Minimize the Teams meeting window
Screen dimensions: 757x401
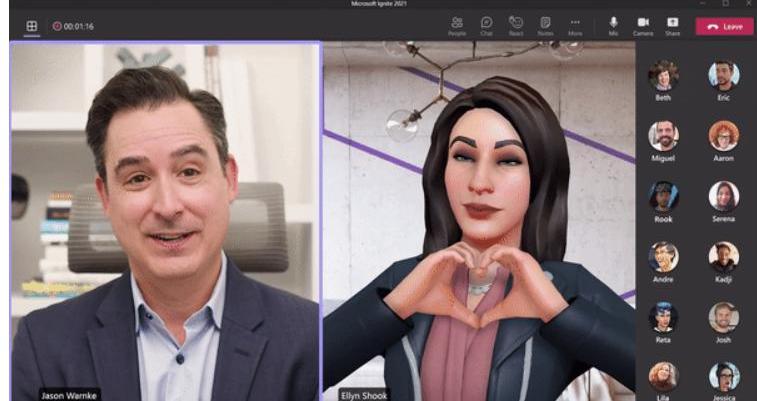pos(704,3)
